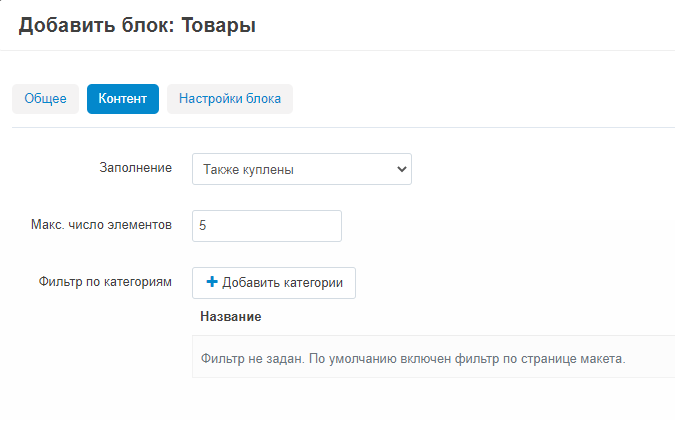675x422 pixels.
Task: Open the Заполнение dropdown
Action: [301, 169]
